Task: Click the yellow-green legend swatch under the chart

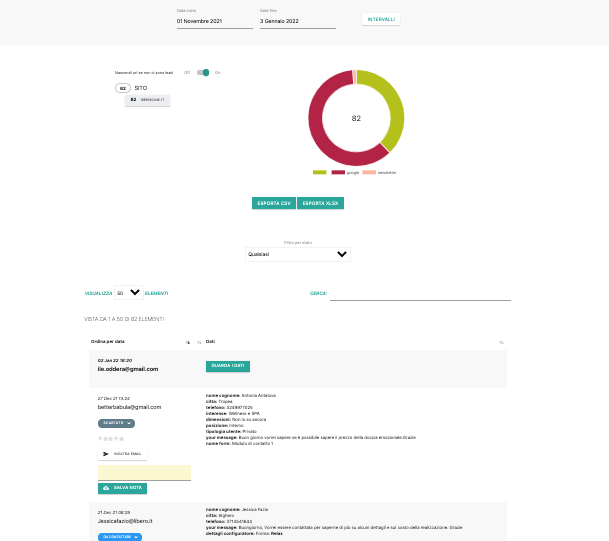Action: point(320,172)
